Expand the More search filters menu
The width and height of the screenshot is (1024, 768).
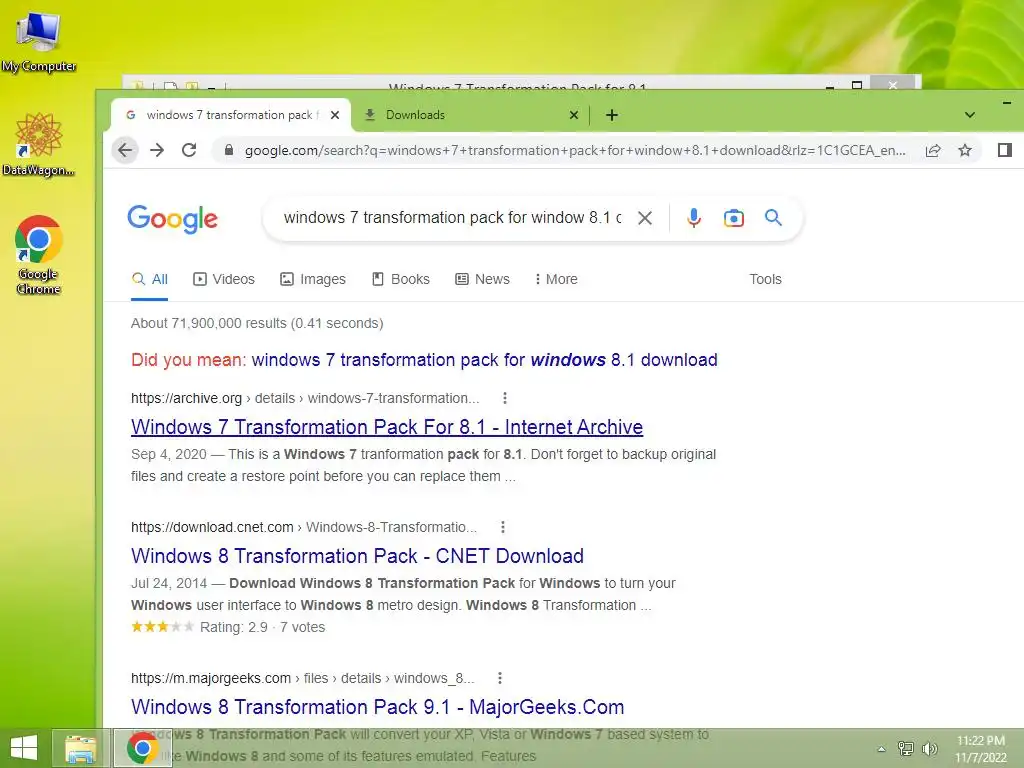pos(556,280)
